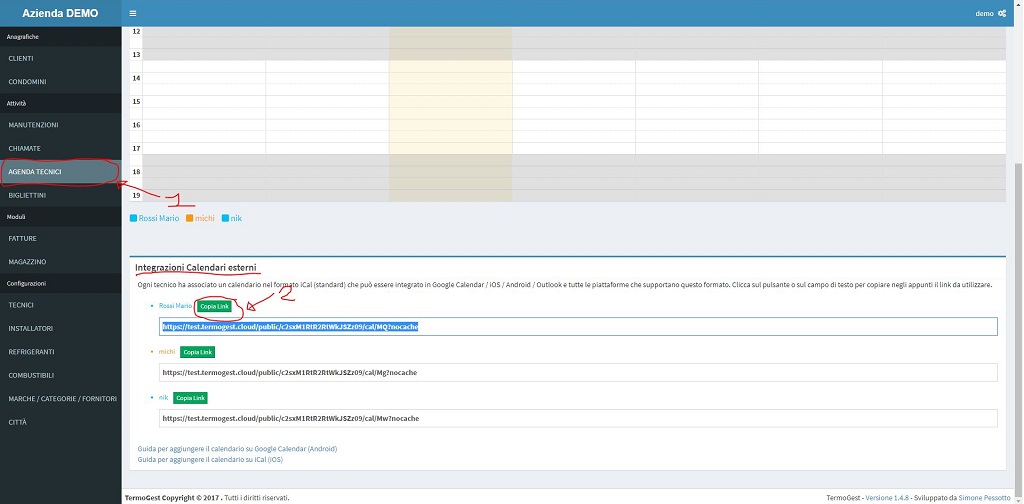This screenshot has width=1024, height=504.
Task: Open REFRIGERANTI configuration
Action: [61, 352]
